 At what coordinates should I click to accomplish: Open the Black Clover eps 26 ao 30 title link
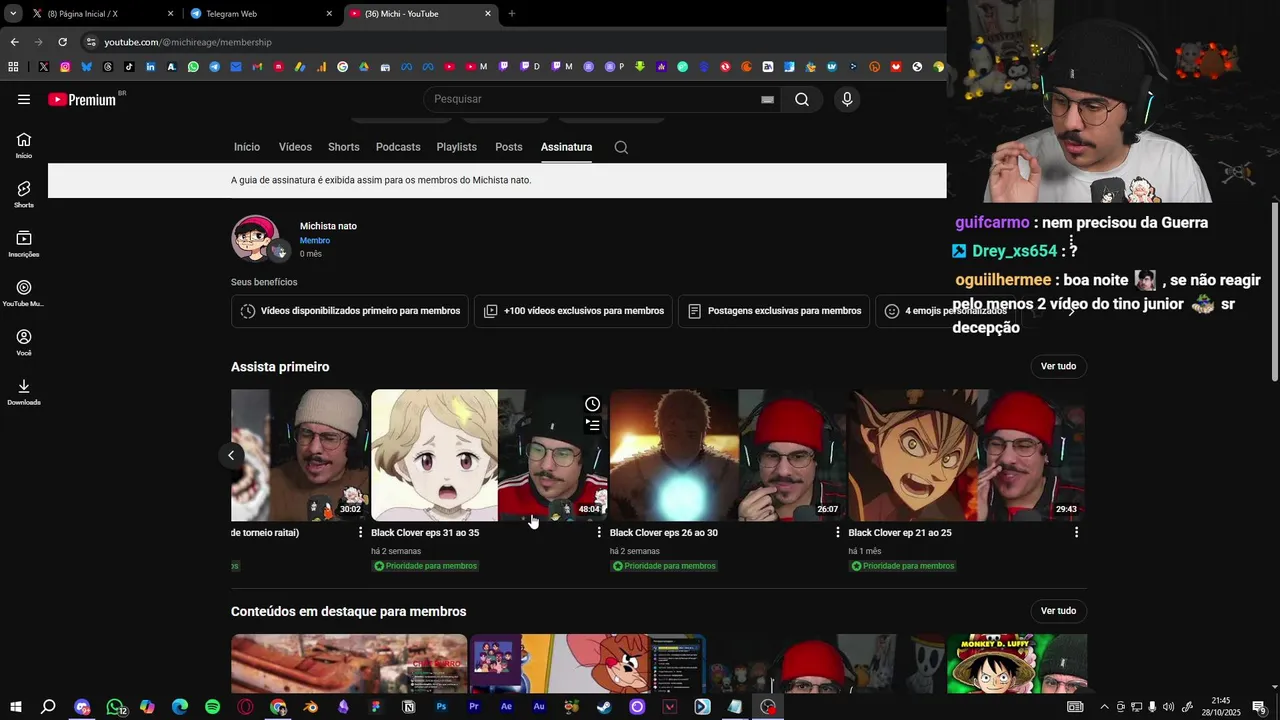664,533
